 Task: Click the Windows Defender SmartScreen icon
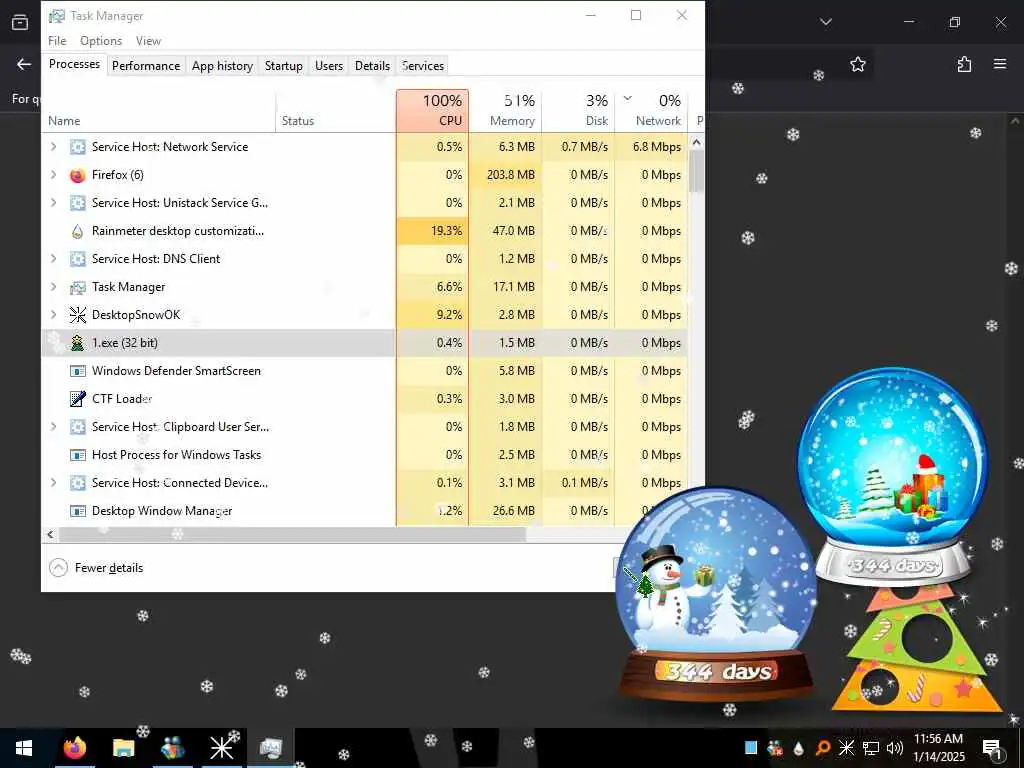78,371
